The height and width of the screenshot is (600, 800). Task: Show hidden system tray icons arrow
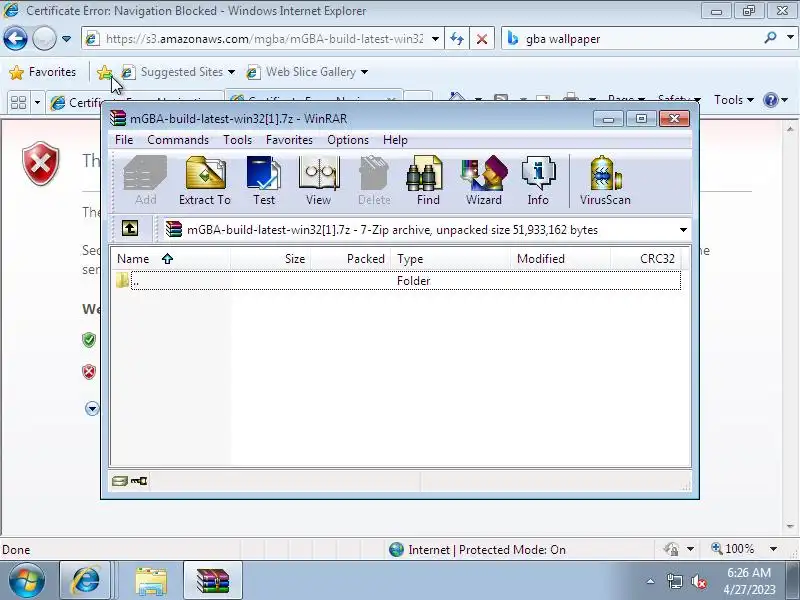[x=651, y=581]
